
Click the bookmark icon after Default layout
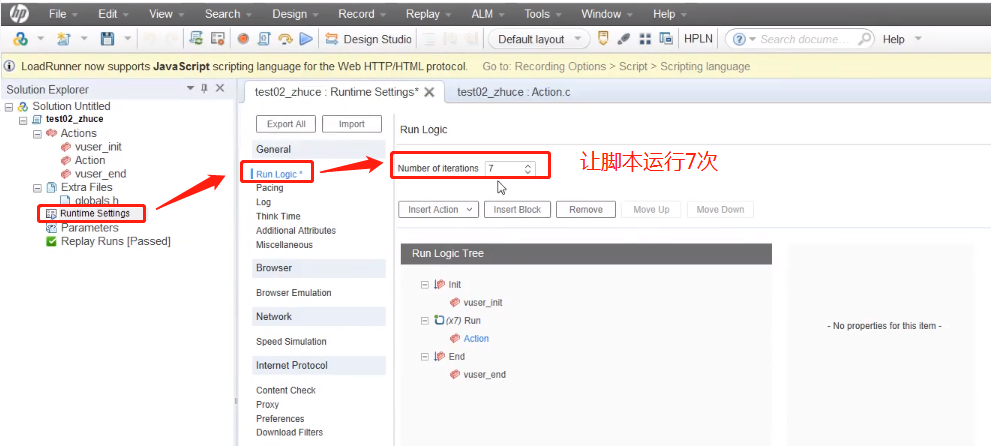pyautogui.click(x=604, y=39)
